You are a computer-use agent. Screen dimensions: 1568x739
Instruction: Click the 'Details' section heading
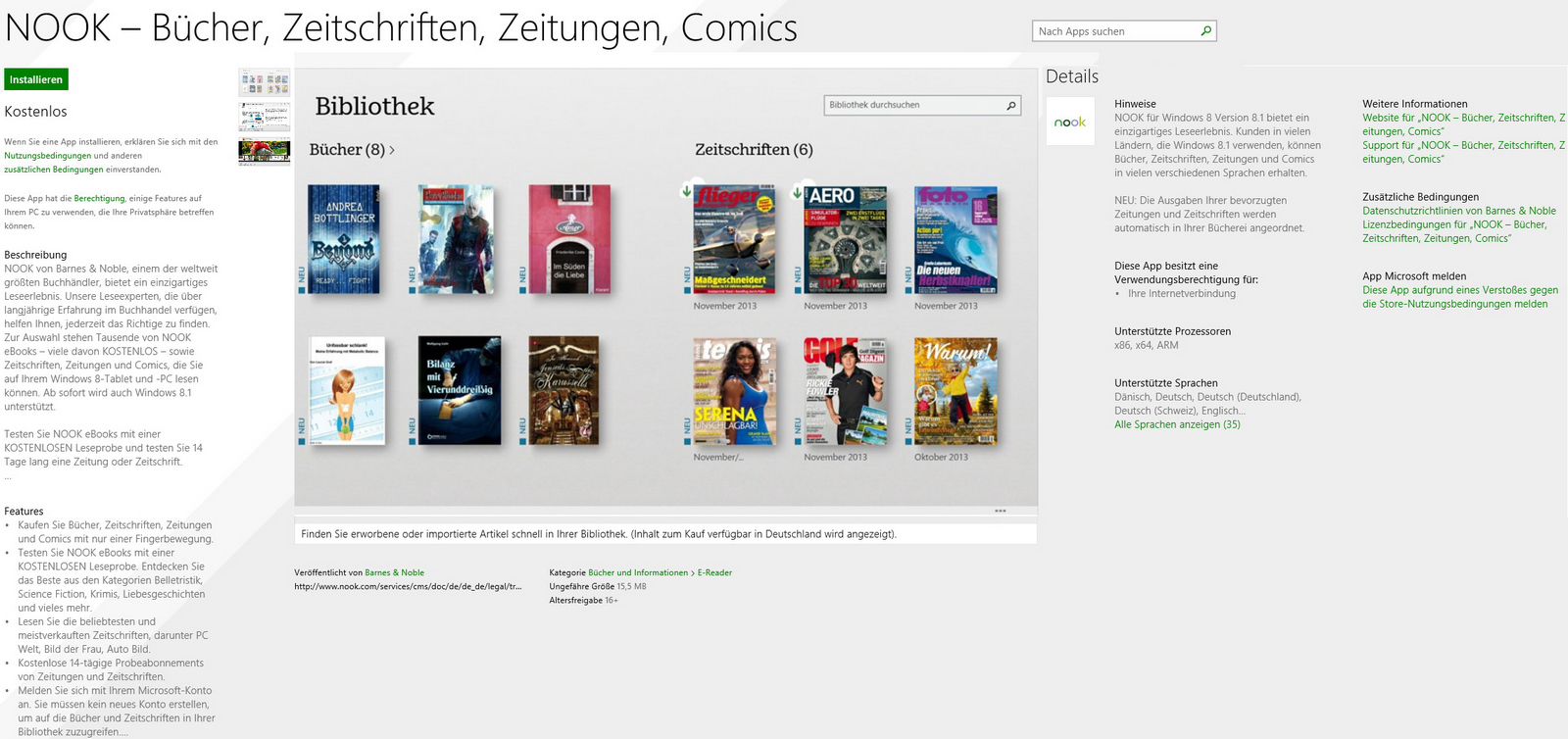pos(1072,76)
